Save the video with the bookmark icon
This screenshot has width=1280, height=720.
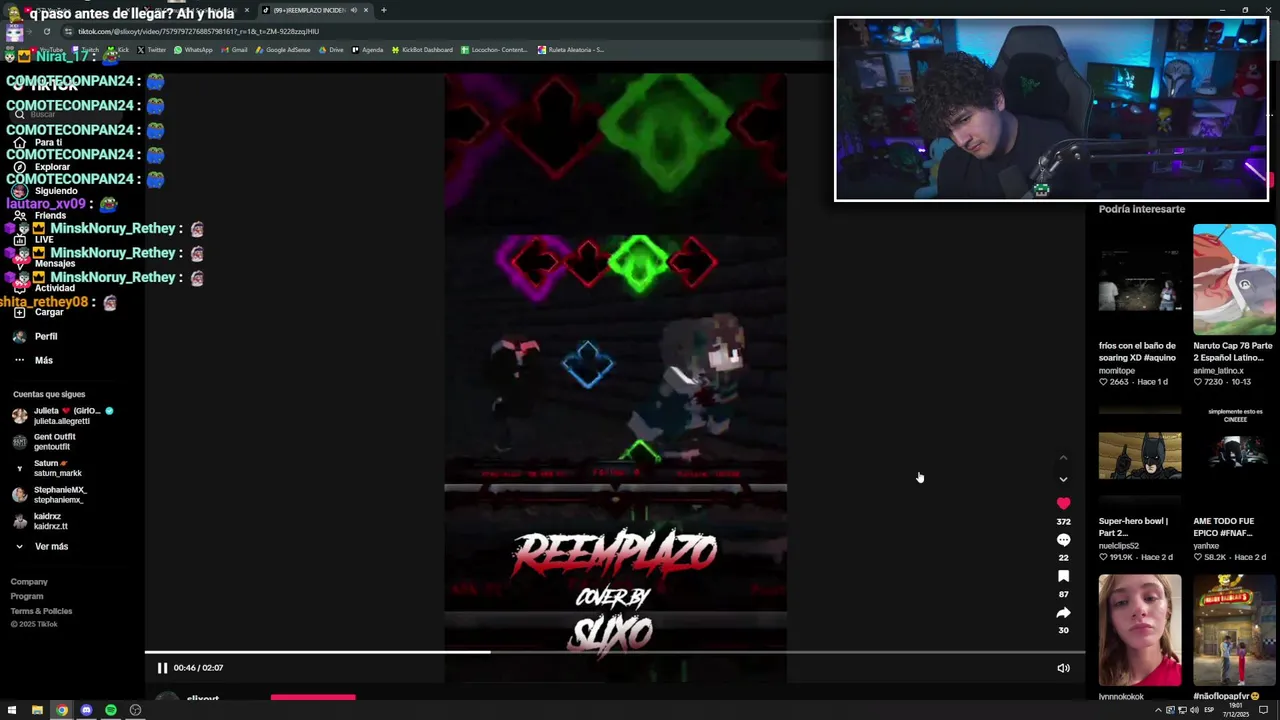coord(1063,576)
